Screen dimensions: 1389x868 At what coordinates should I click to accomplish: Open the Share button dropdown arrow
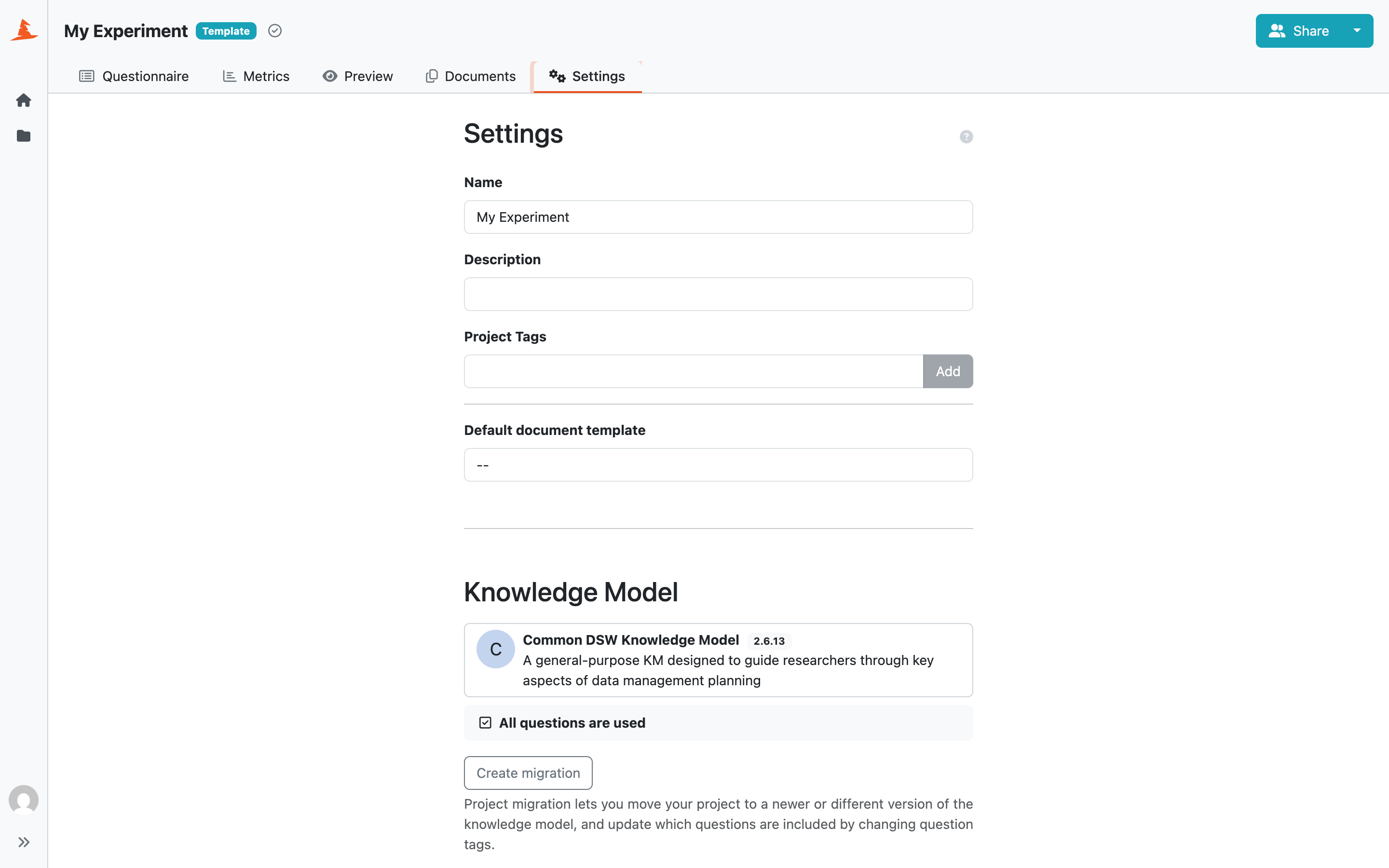[x=1357, y=31]
